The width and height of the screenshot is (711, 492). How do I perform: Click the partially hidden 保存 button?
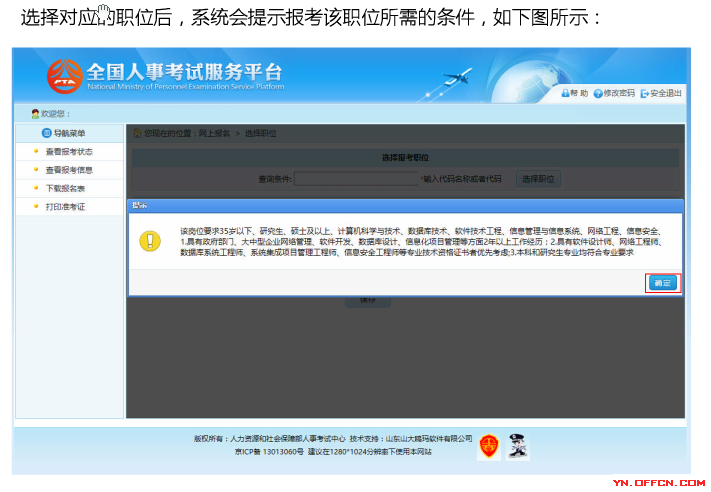click(368, 301)
